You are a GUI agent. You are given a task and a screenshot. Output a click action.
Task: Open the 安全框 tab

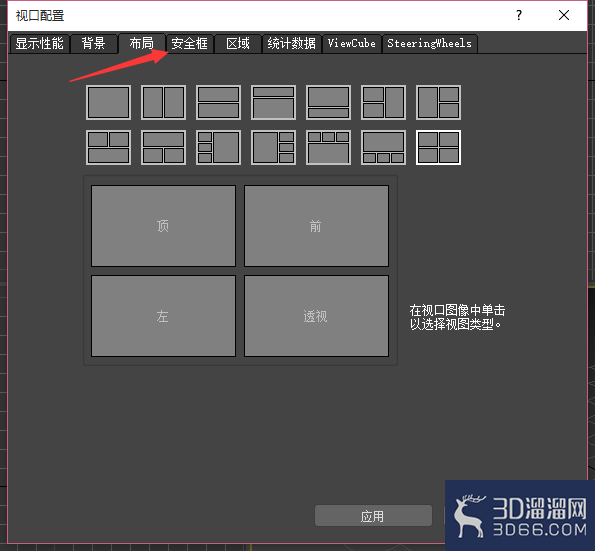point(190,43)
